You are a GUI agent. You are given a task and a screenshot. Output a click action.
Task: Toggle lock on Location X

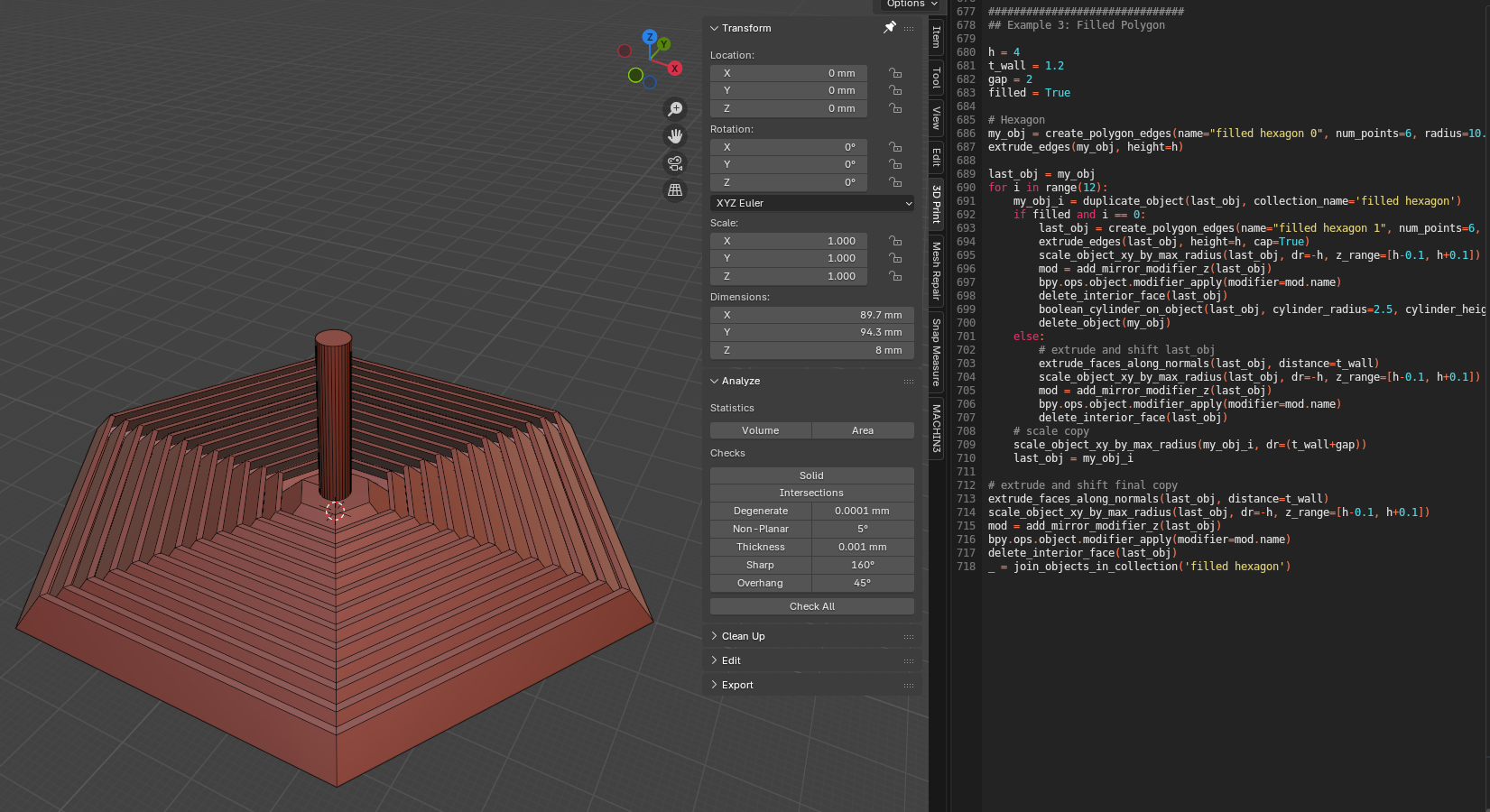tap(895, 73)
